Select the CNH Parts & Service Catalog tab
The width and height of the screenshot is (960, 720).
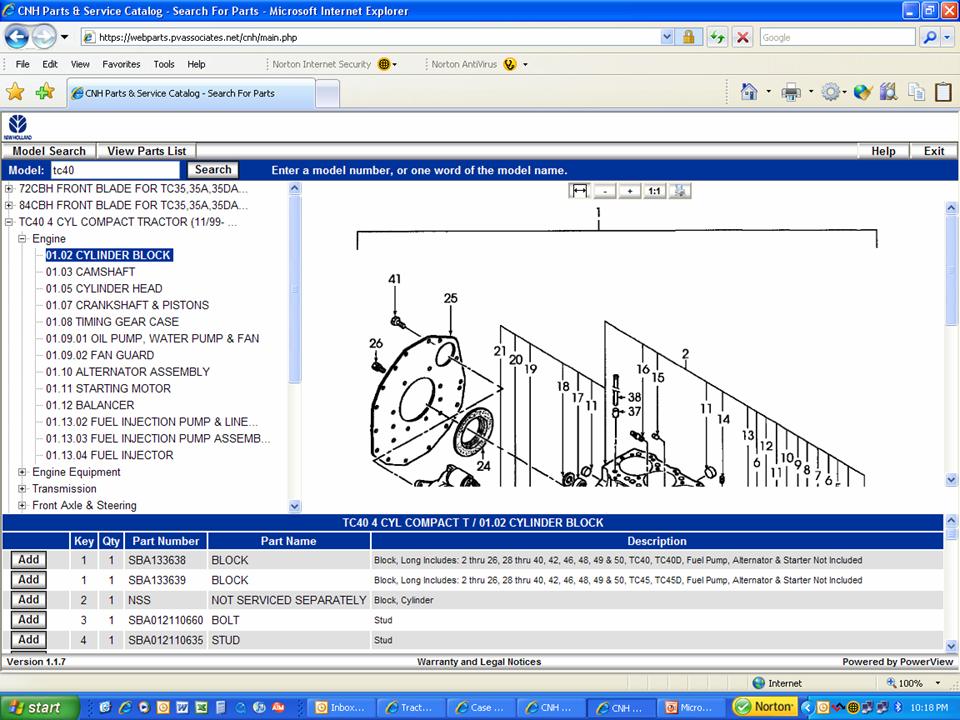190,94
